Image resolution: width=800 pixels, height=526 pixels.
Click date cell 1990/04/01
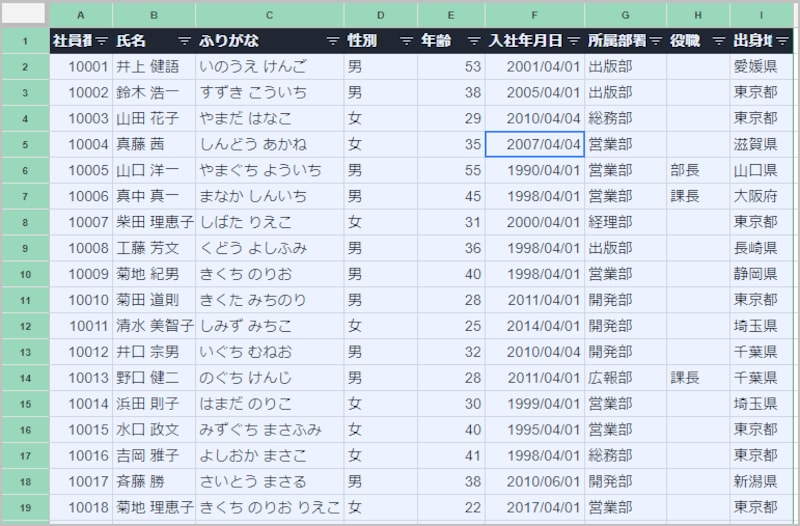point(535,170)
